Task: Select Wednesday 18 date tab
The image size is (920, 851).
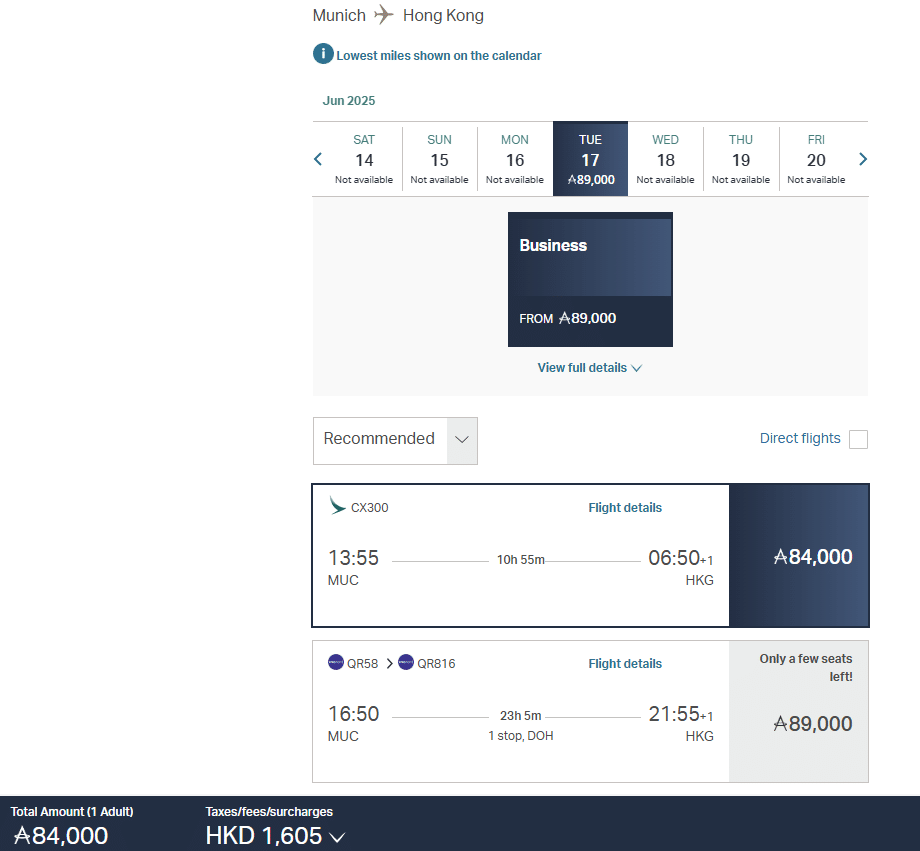Action: [x=665, y=159]
